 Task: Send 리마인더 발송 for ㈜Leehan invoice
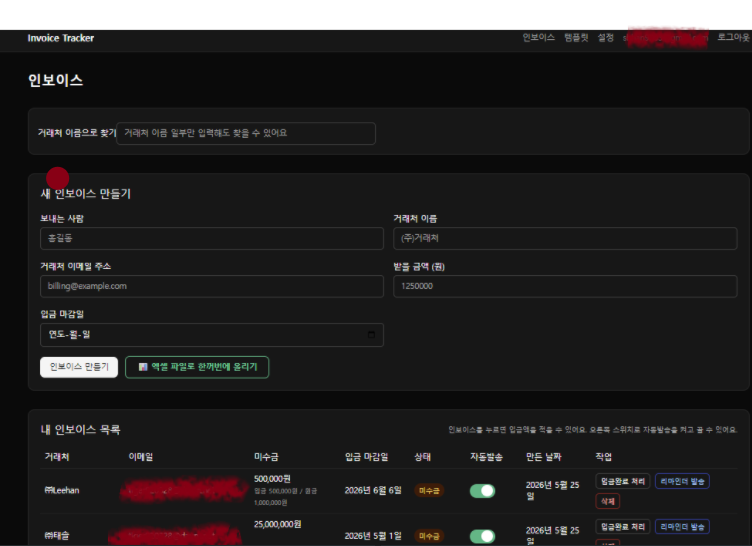(x=682, y=481)
